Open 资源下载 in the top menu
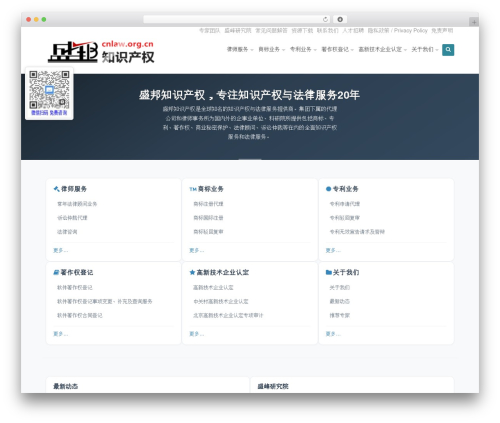The width and height of the screenshot is (500, 423). (302, 31)
